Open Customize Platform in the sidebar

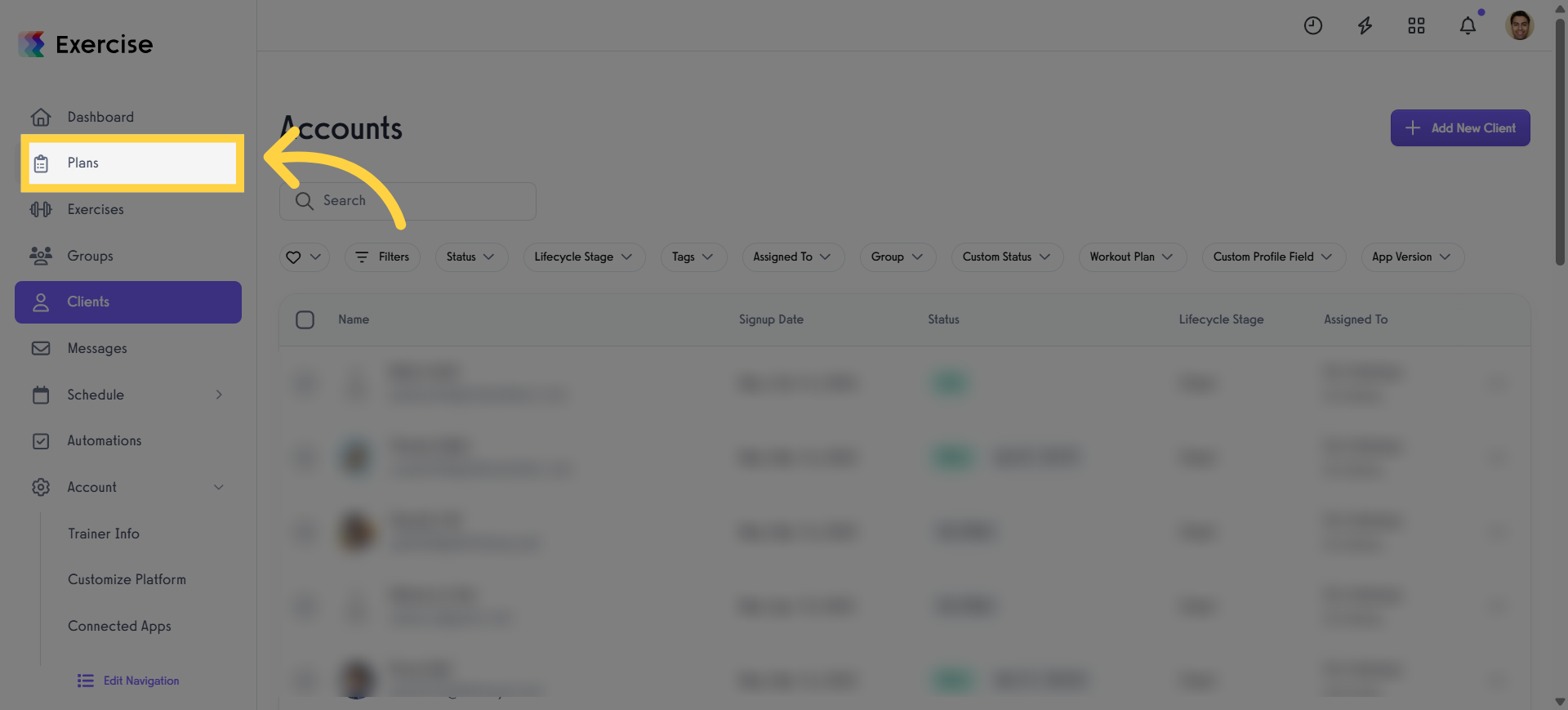point(127,579)
